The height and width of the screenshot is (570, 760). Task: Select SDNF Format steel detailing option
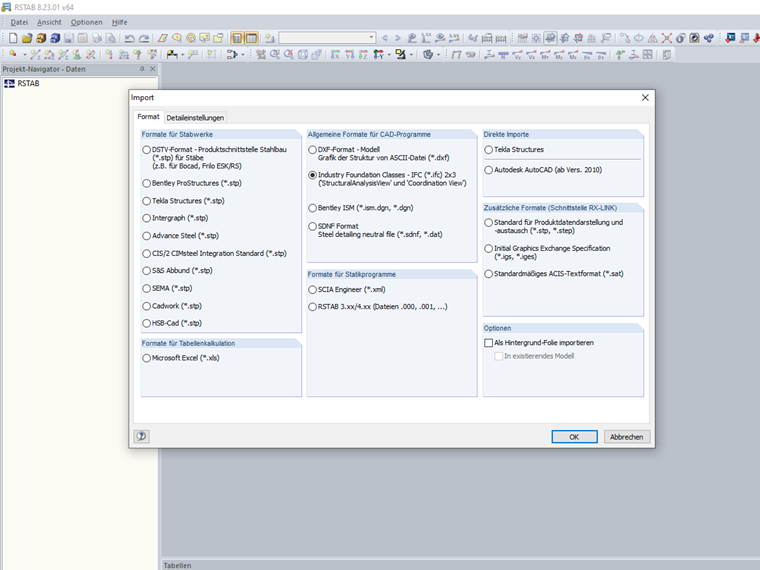point(313,226)
